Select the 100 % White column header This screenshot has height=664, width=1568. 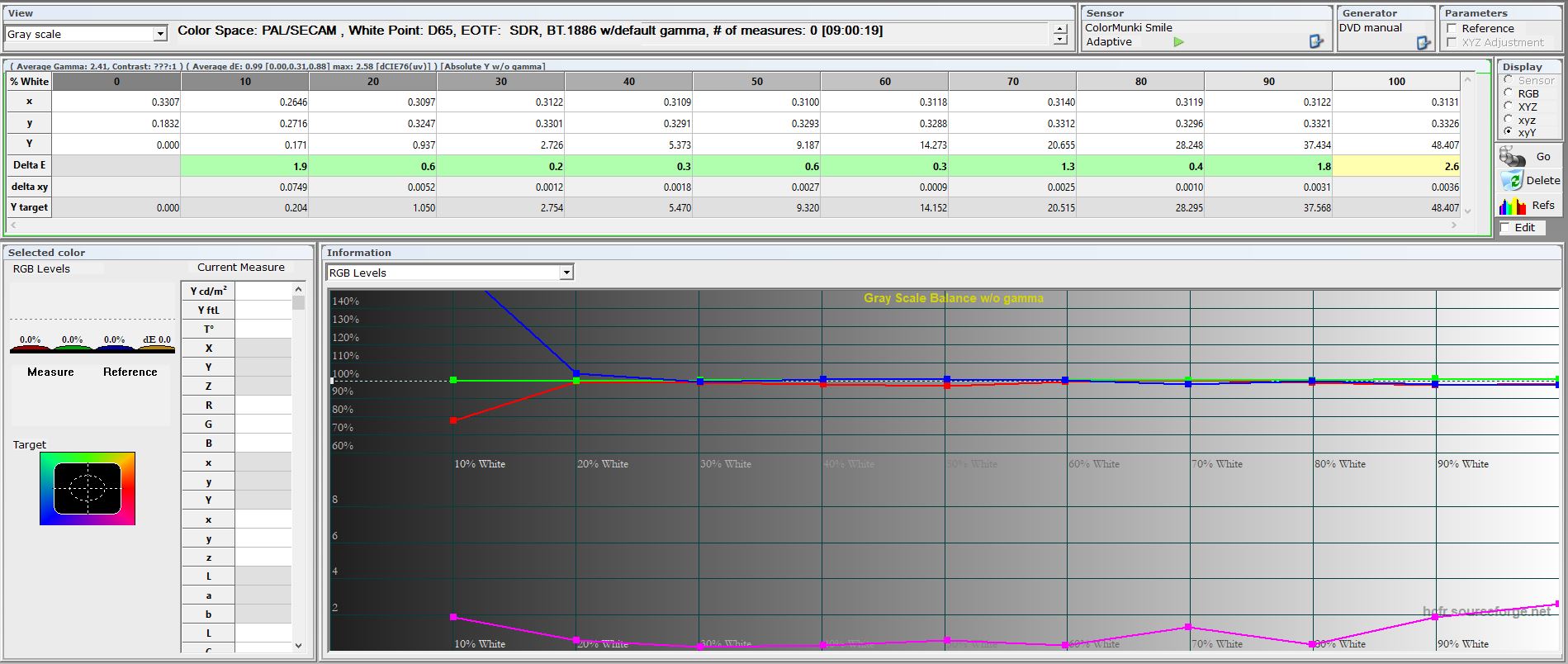[1395, 82]
